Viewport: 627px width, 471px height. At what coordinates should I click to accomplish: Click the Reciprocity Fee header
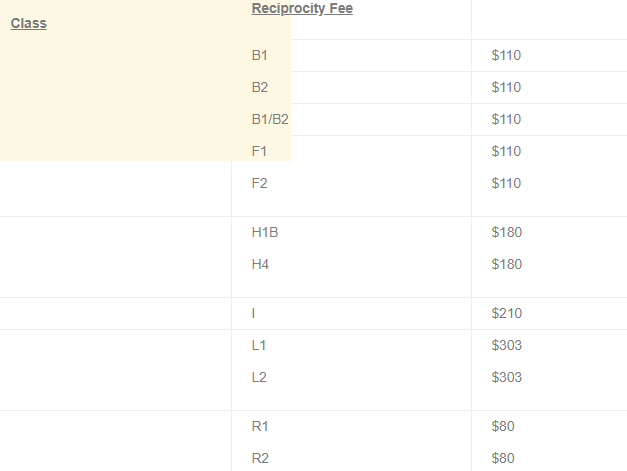click(302, 8)
